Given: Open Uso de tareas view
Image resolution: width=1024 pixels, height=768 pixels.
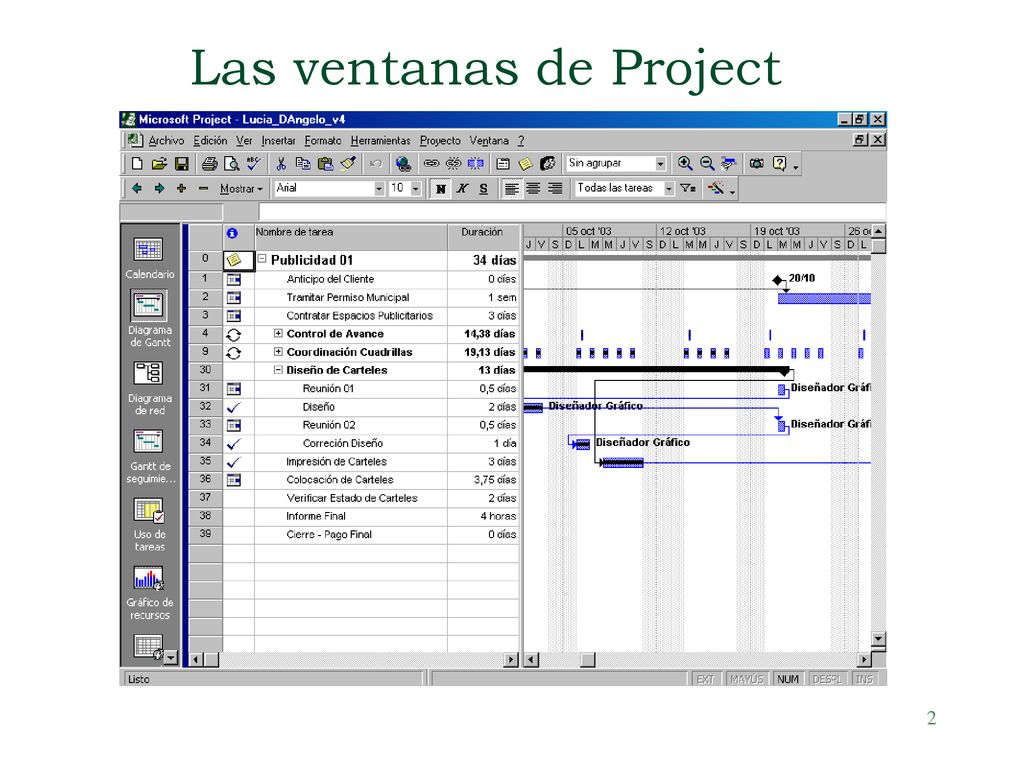Looking at the screenshot, I should point(150,524).
